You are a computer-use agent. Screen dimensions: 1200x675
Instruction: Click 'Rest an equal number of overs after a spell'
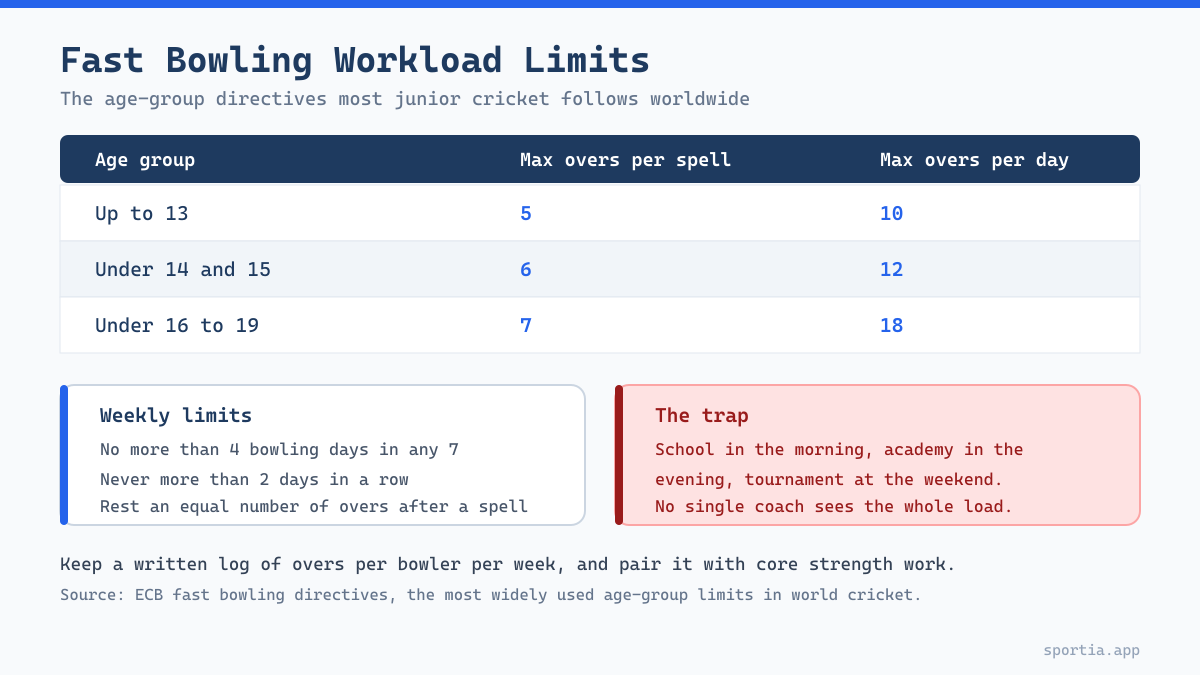314,506
